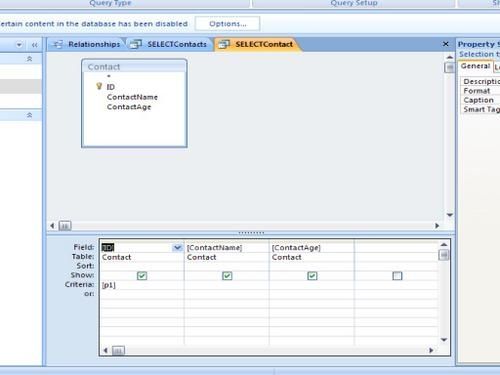The height and width of the screenshot is (375, 500).
Task: Enable Show checkbox in empty fourth column
Action: 397,276
